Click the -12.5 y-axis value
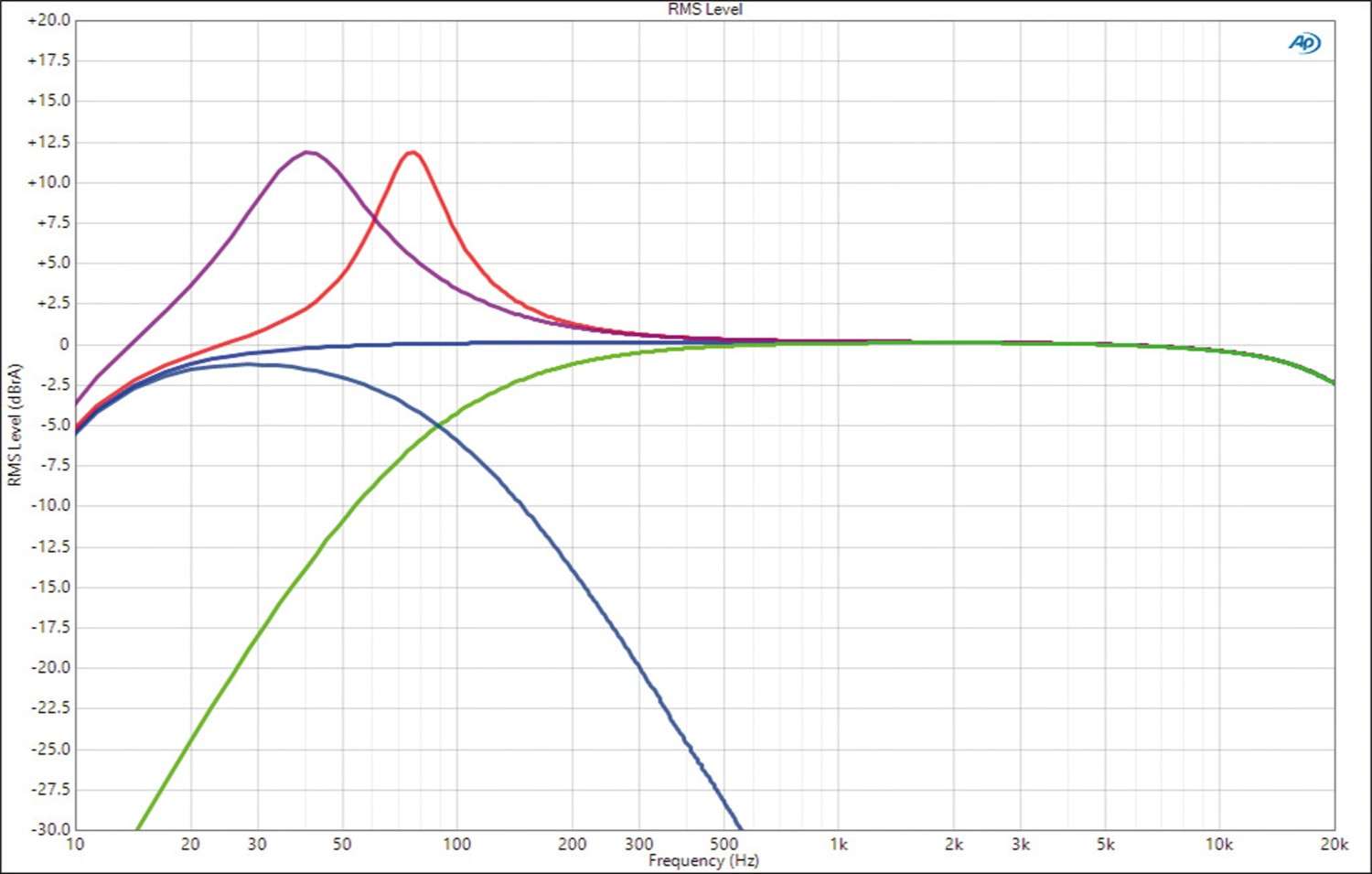1372x874 pixels. point(50,546)
